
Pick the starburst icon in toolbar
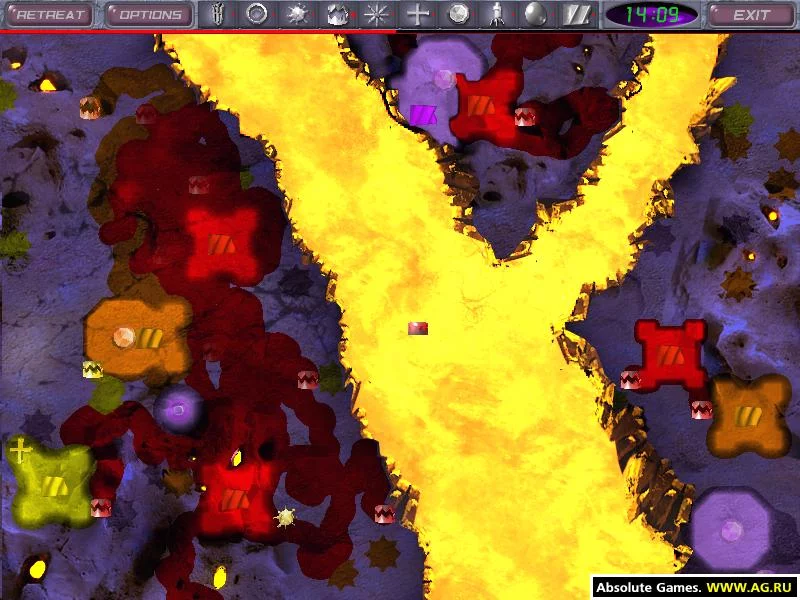point(376,14)
